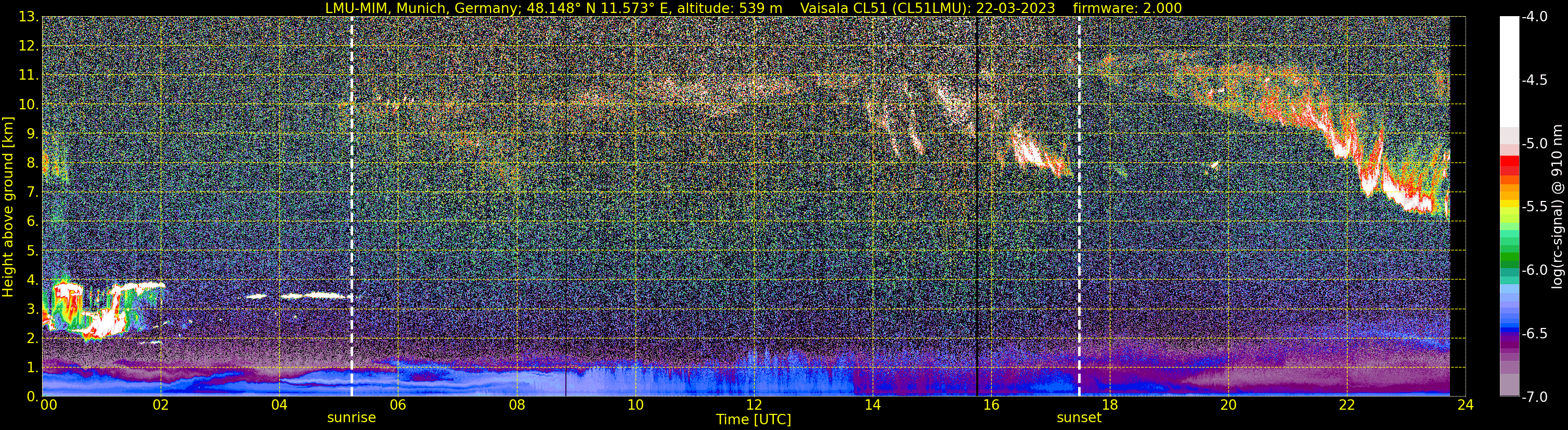
Task: Click the height axis tick "4."
Action: click(32, 280)
